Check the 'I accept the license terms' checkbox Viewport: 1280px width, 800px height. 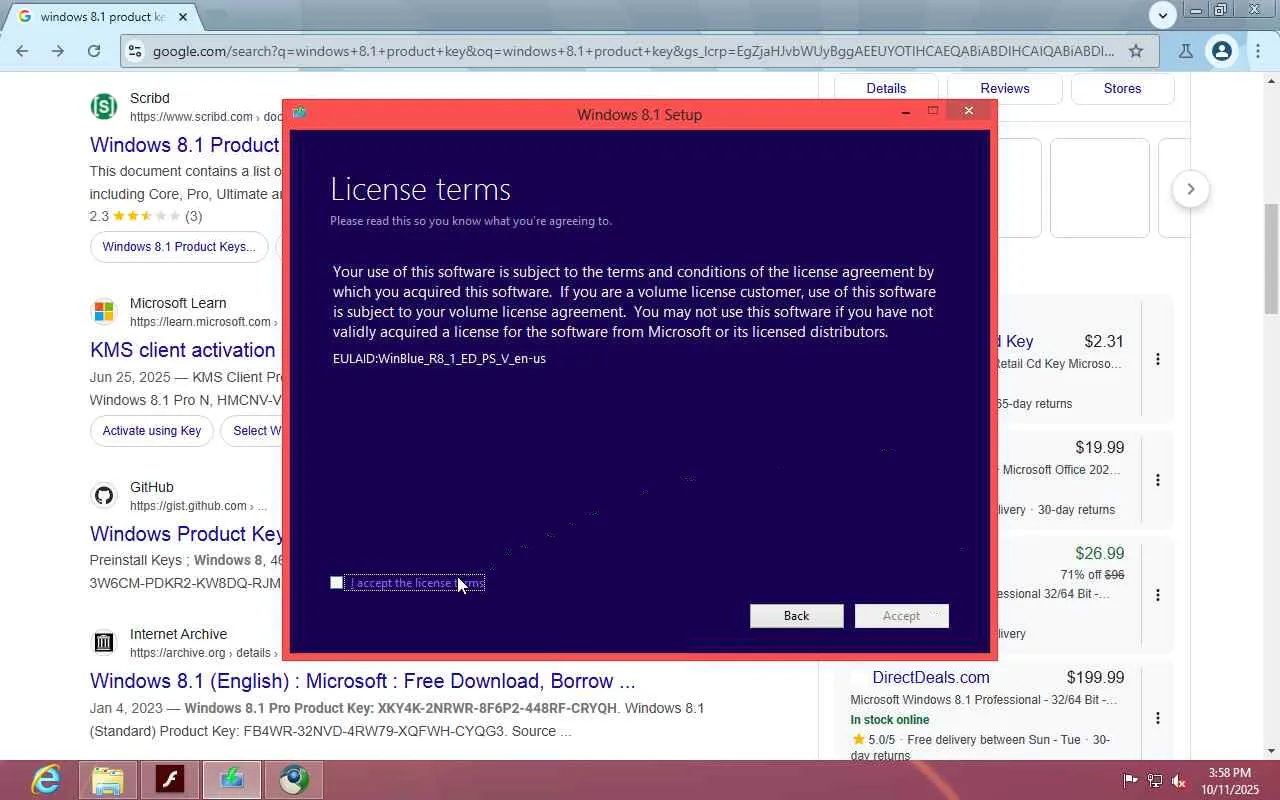coord(337,583)
